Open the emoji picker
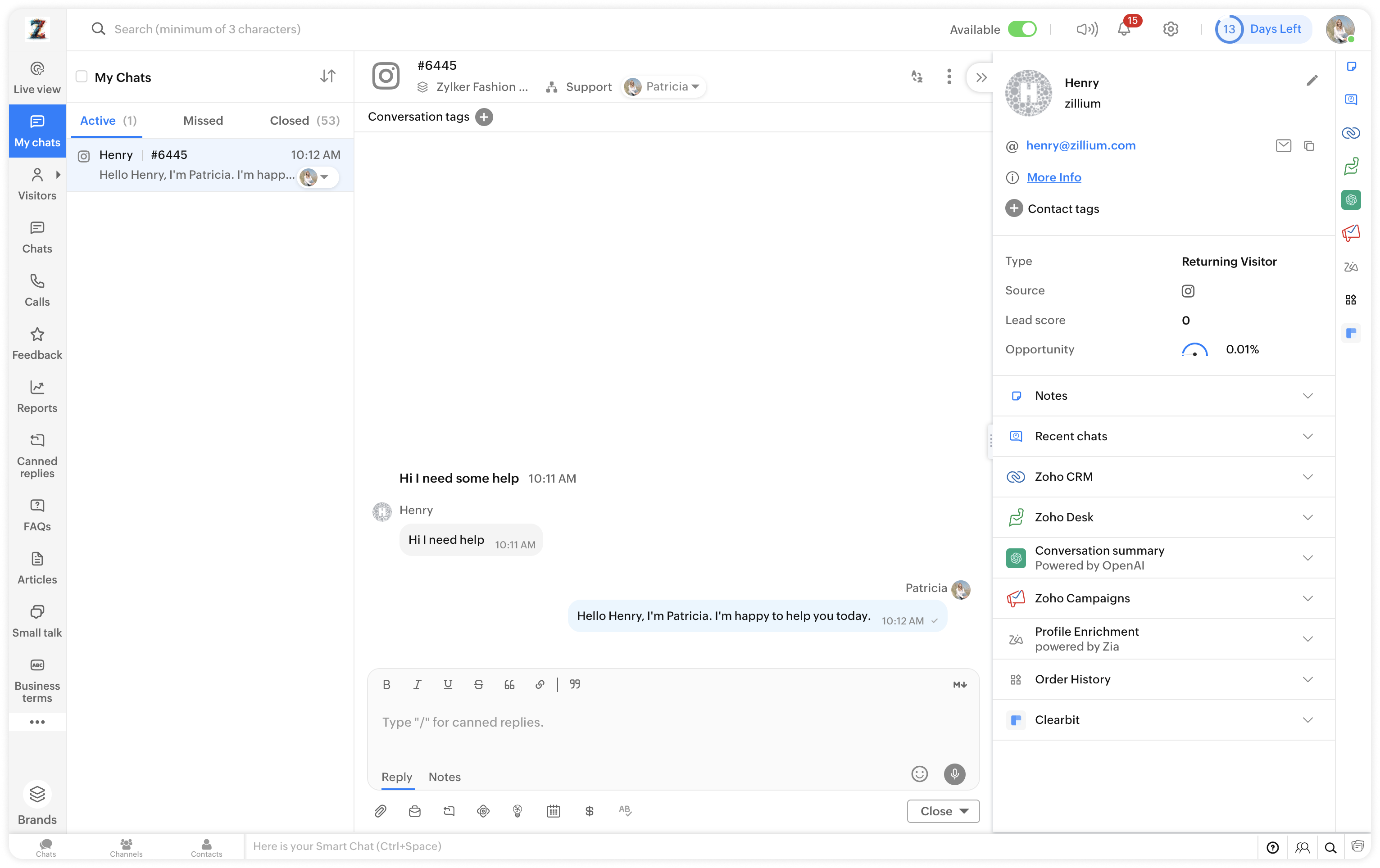Viewport: 1380px width, 868px height. coord(919,774)
